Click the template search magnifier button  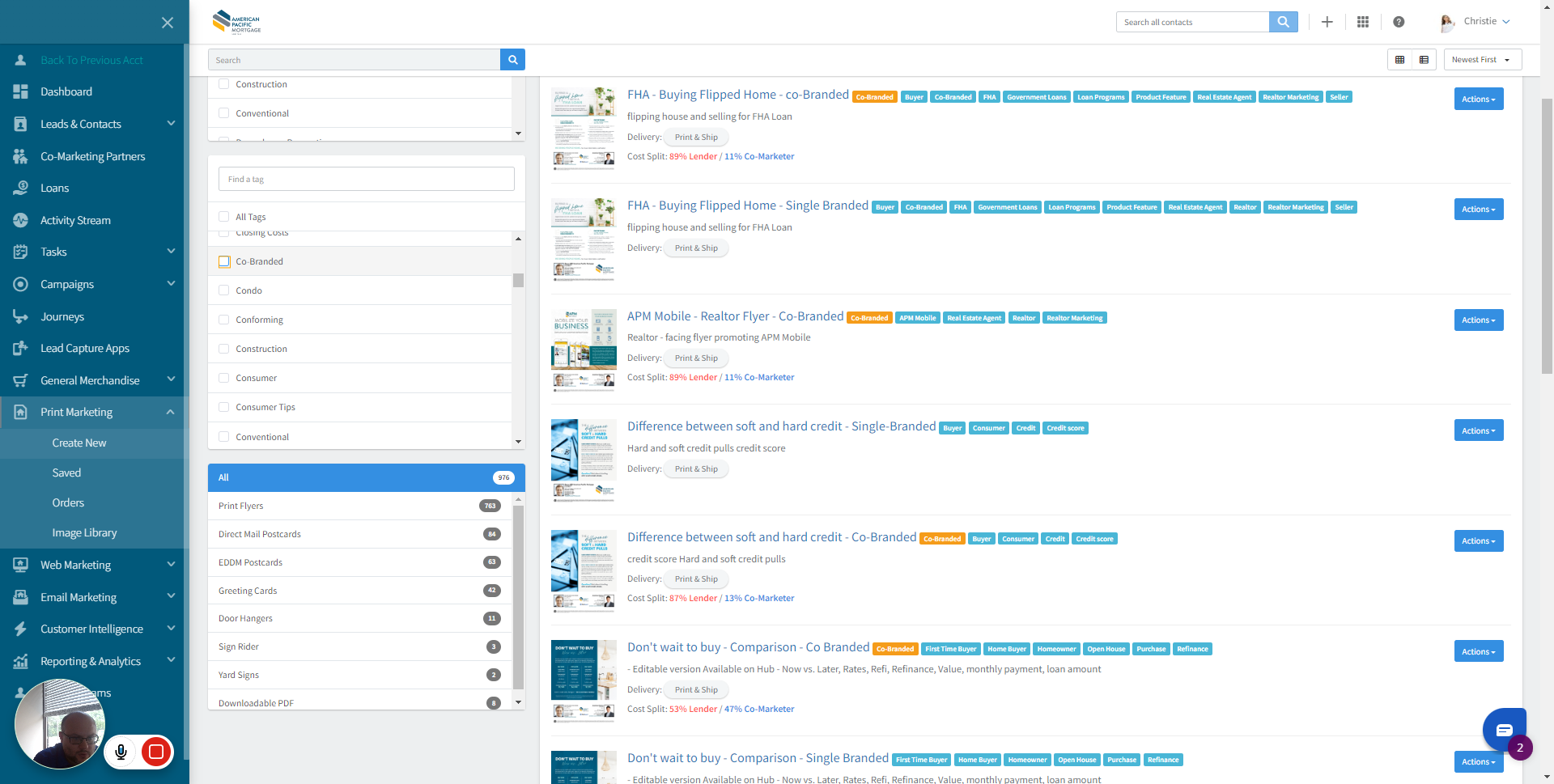click(512, 60)
